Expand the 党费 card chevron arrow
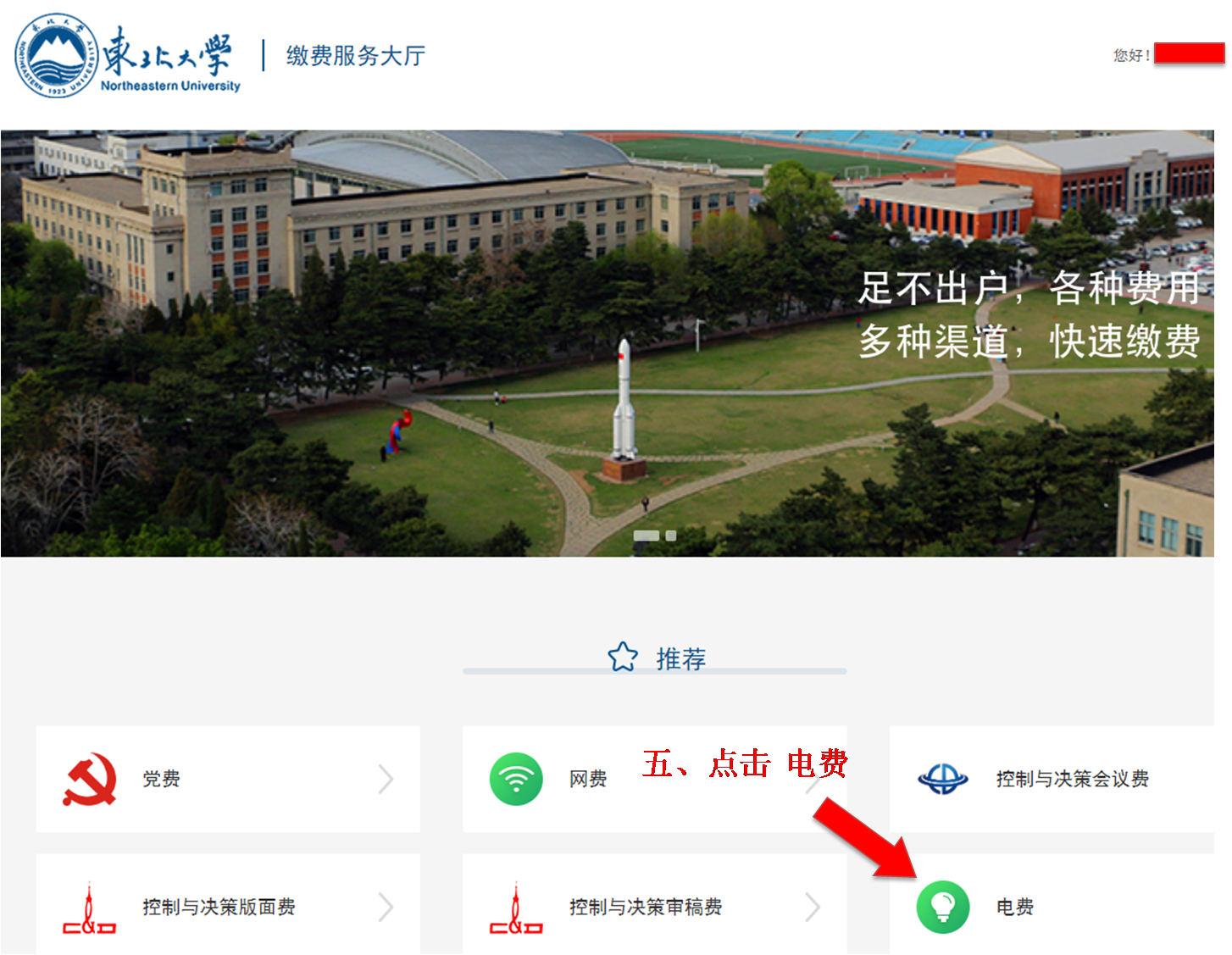The height and width of the screenshot is (955, 1232). 386,779
